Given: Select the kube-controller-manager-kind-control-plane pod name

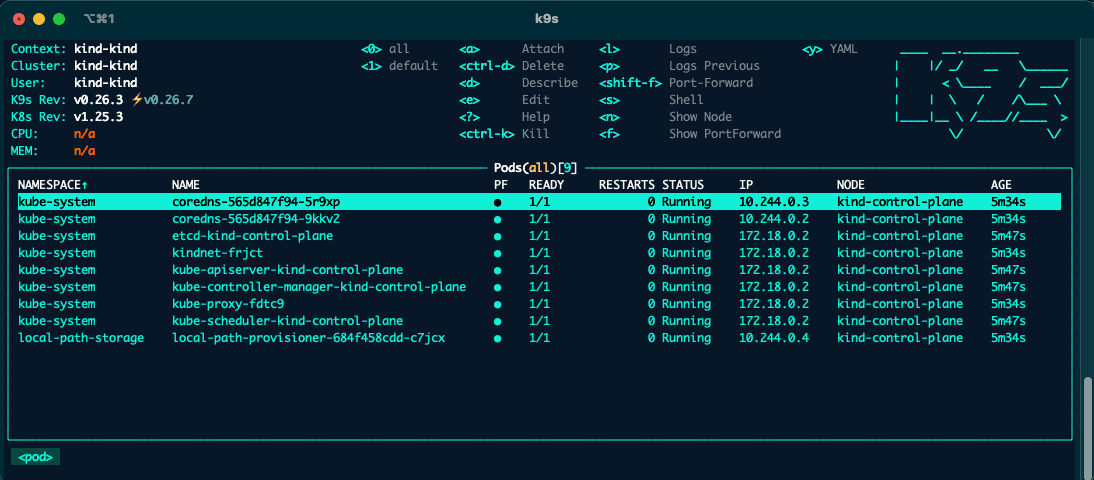Looking at the screenshot, I should point(319,287).
